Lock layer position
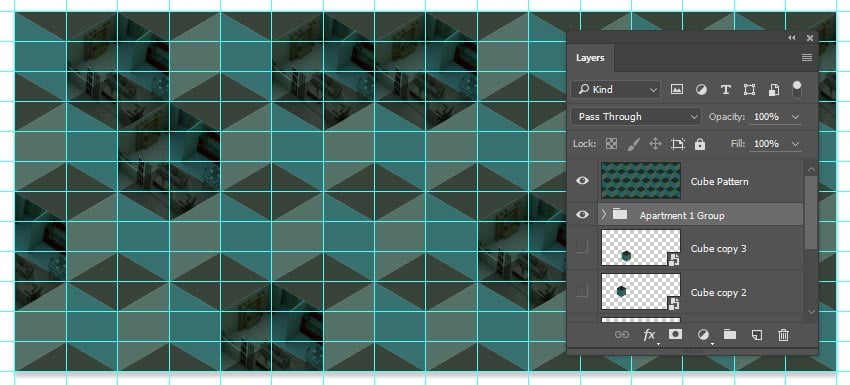This screenshot has height=385, width=850. point(655,144)
